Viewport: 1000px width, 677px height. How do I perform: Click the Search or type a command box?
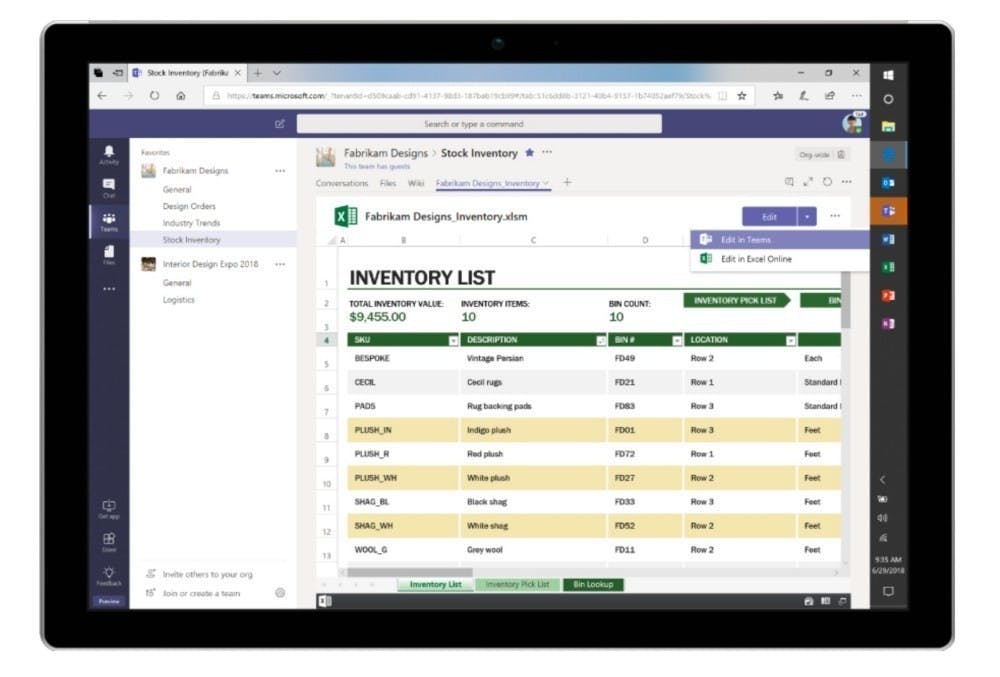click(479, 124)
